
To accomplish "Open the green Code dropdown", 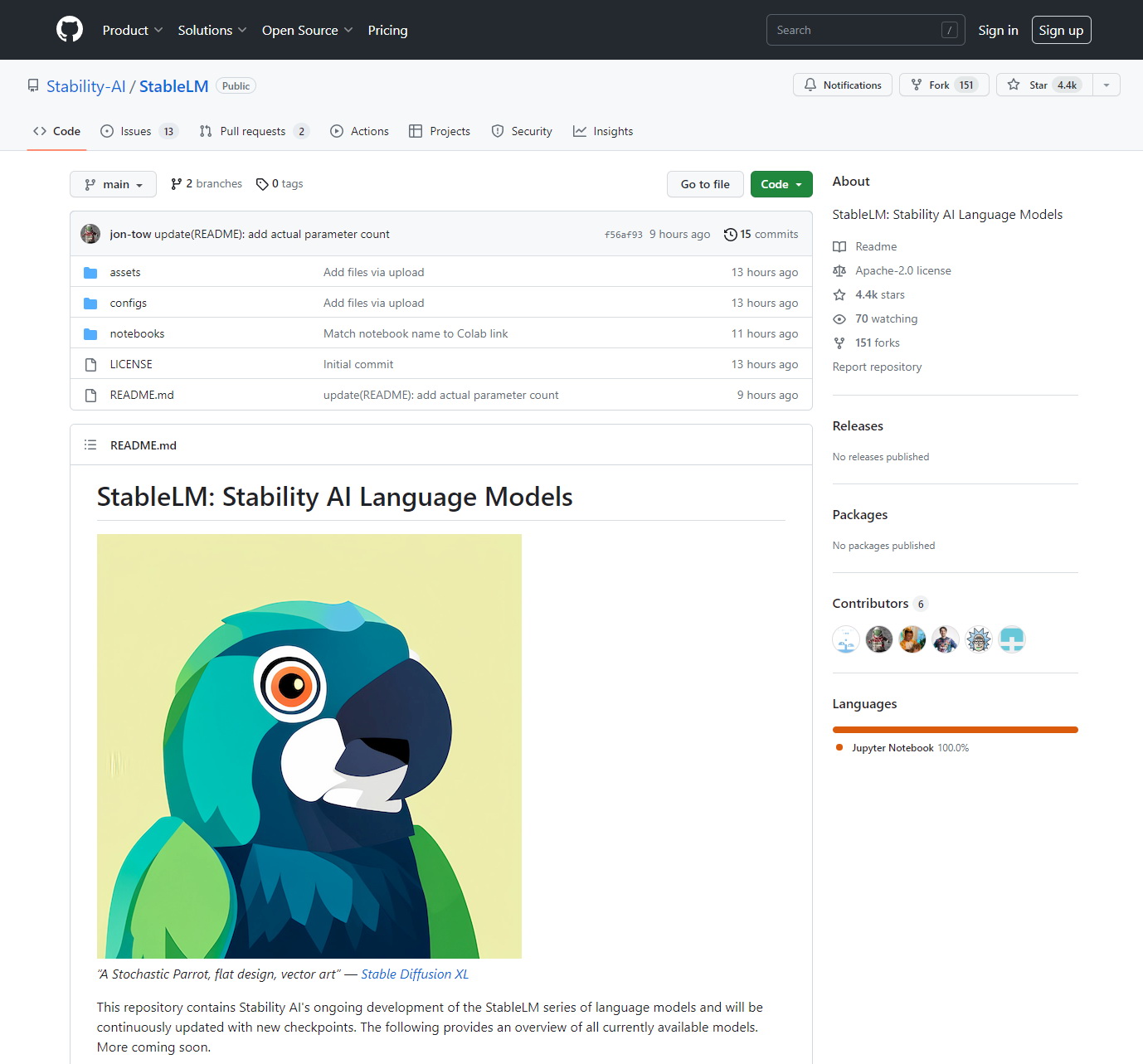I will click(x=781, y=184).
